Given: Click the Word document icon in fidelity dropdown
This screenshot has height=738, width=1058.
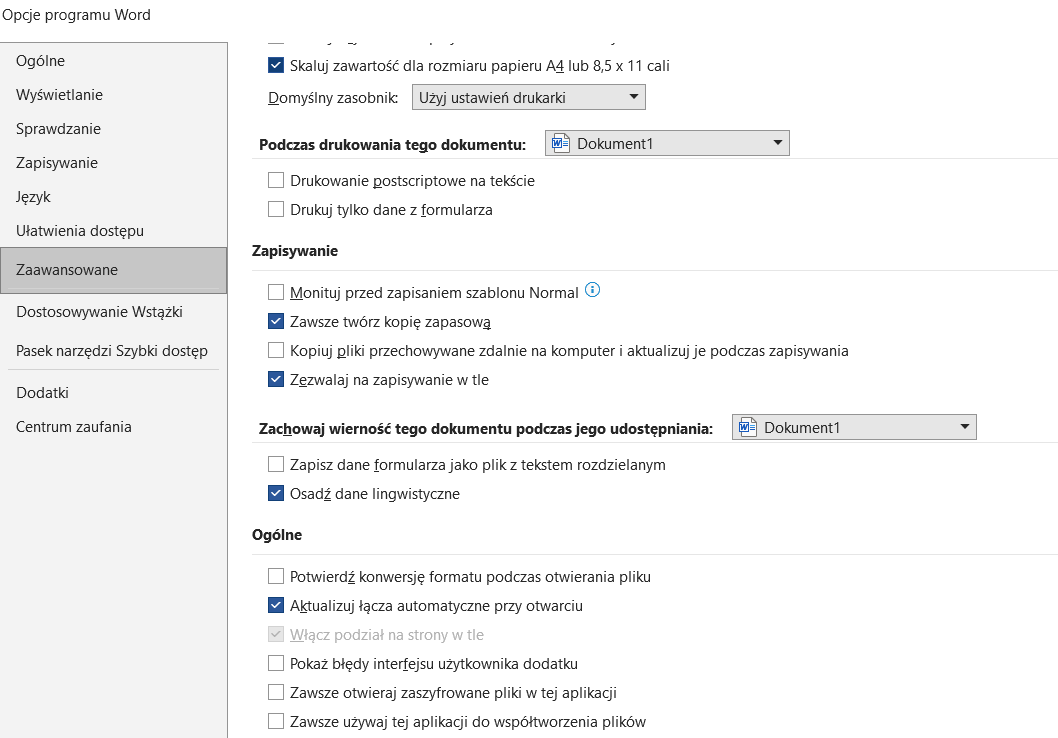Looking at the screenshot, I should pos(747,427).
